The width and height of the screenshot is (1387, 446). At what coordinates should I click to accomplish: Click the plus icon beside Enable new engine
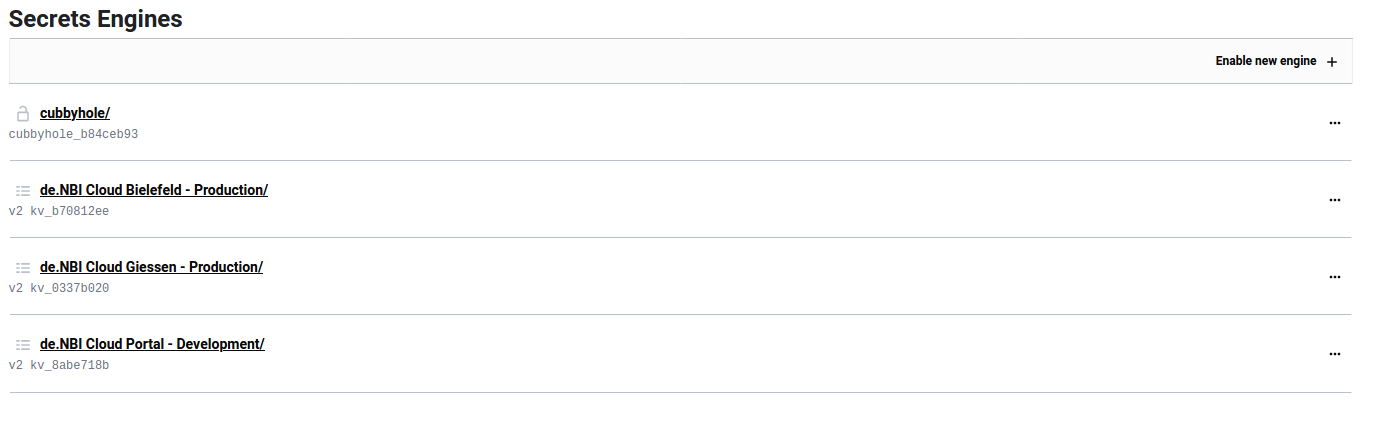[x=1331, y=62]
